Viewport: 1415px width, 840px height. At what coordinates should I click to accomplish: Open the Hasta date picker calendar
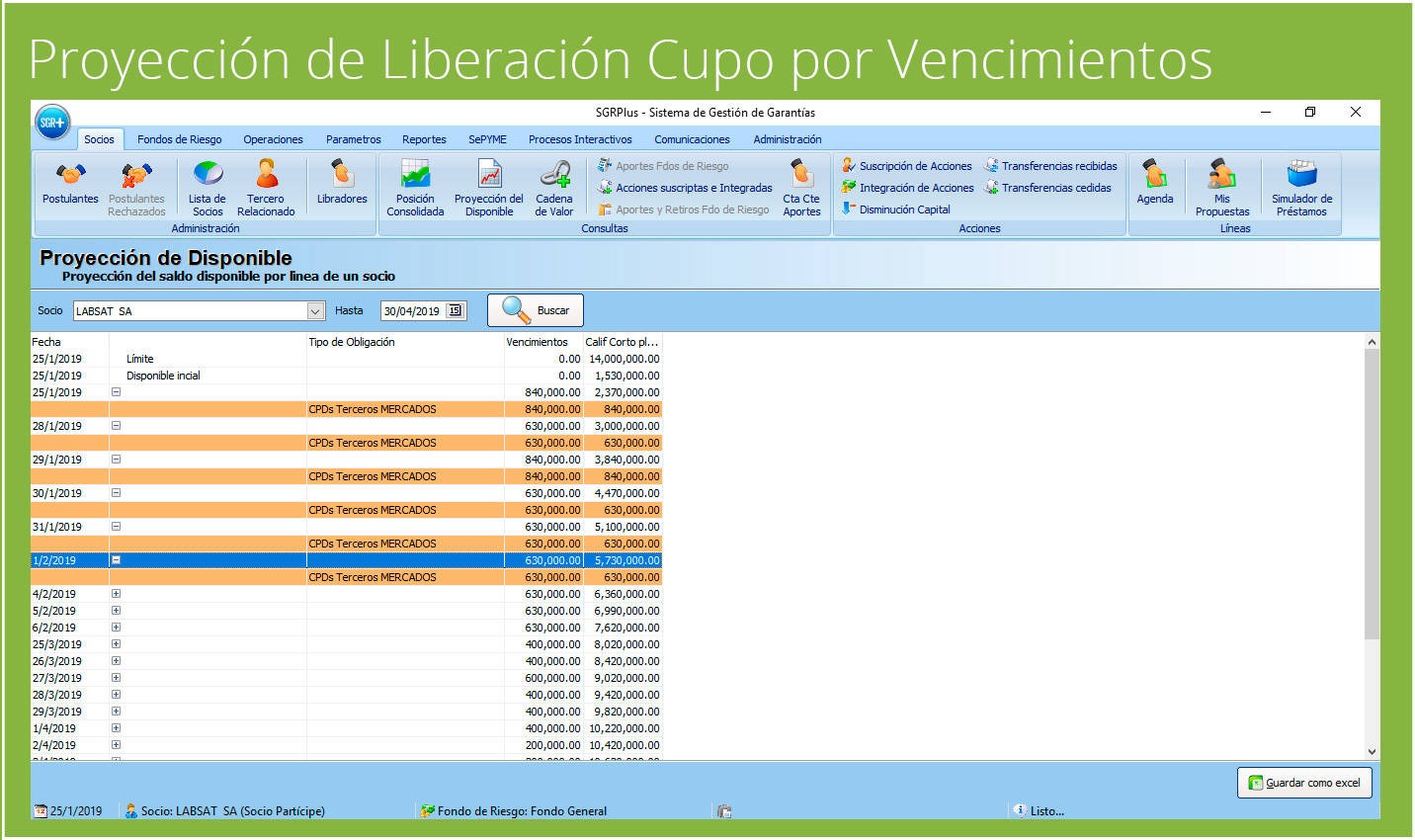(x=455, y=309)
